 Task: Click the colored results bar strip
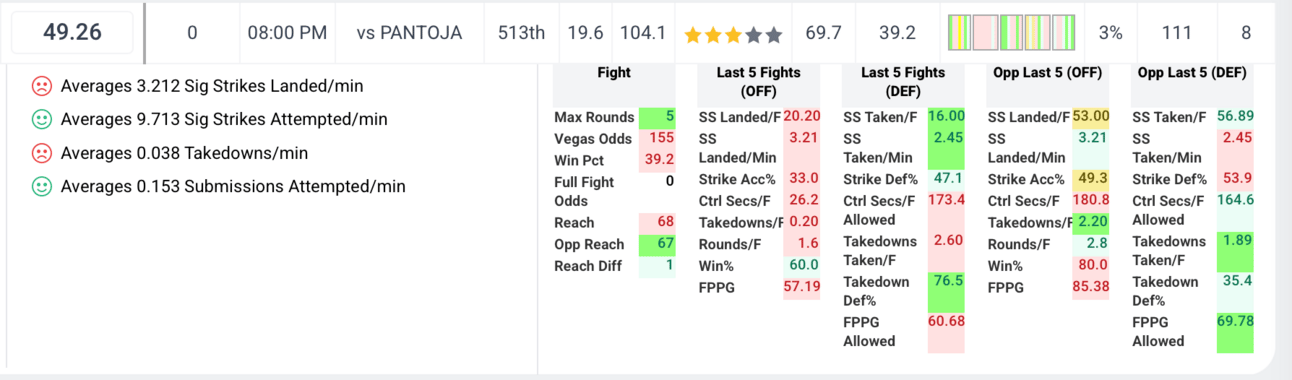pos(1011,33)
